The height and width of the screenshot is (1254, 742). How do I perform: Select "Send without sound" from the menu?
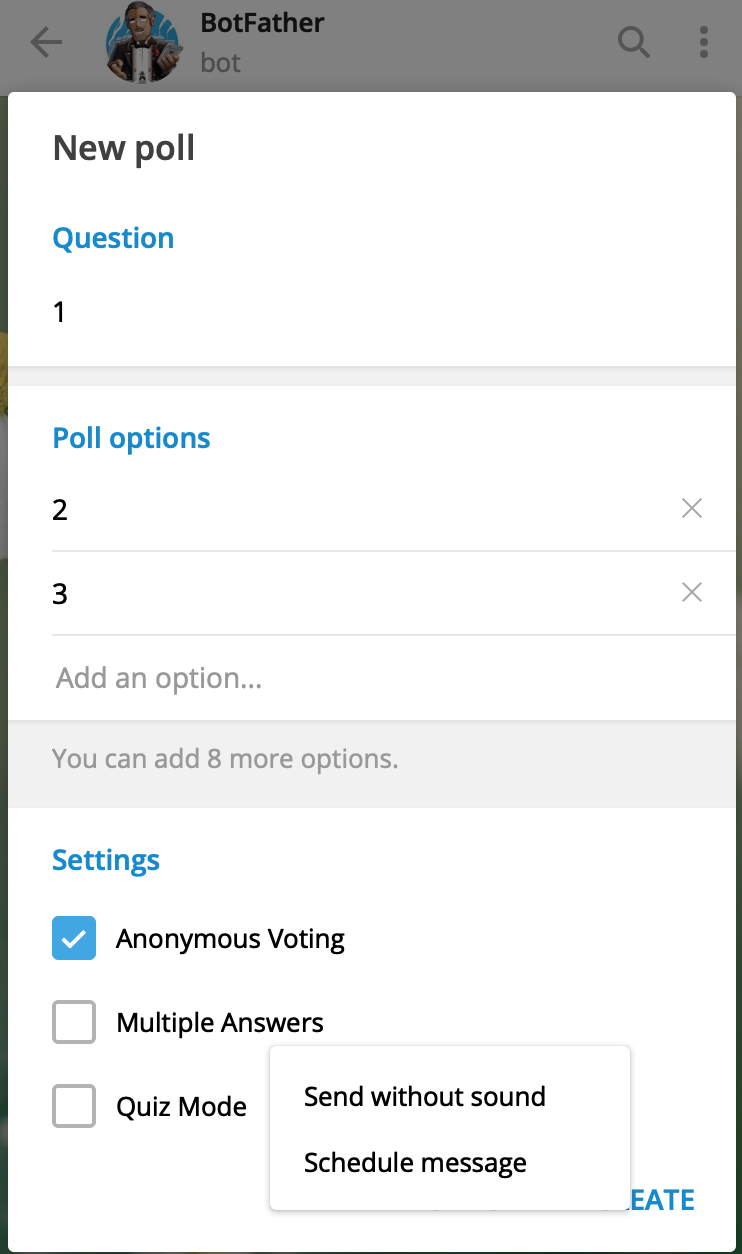pos(424,1096)
